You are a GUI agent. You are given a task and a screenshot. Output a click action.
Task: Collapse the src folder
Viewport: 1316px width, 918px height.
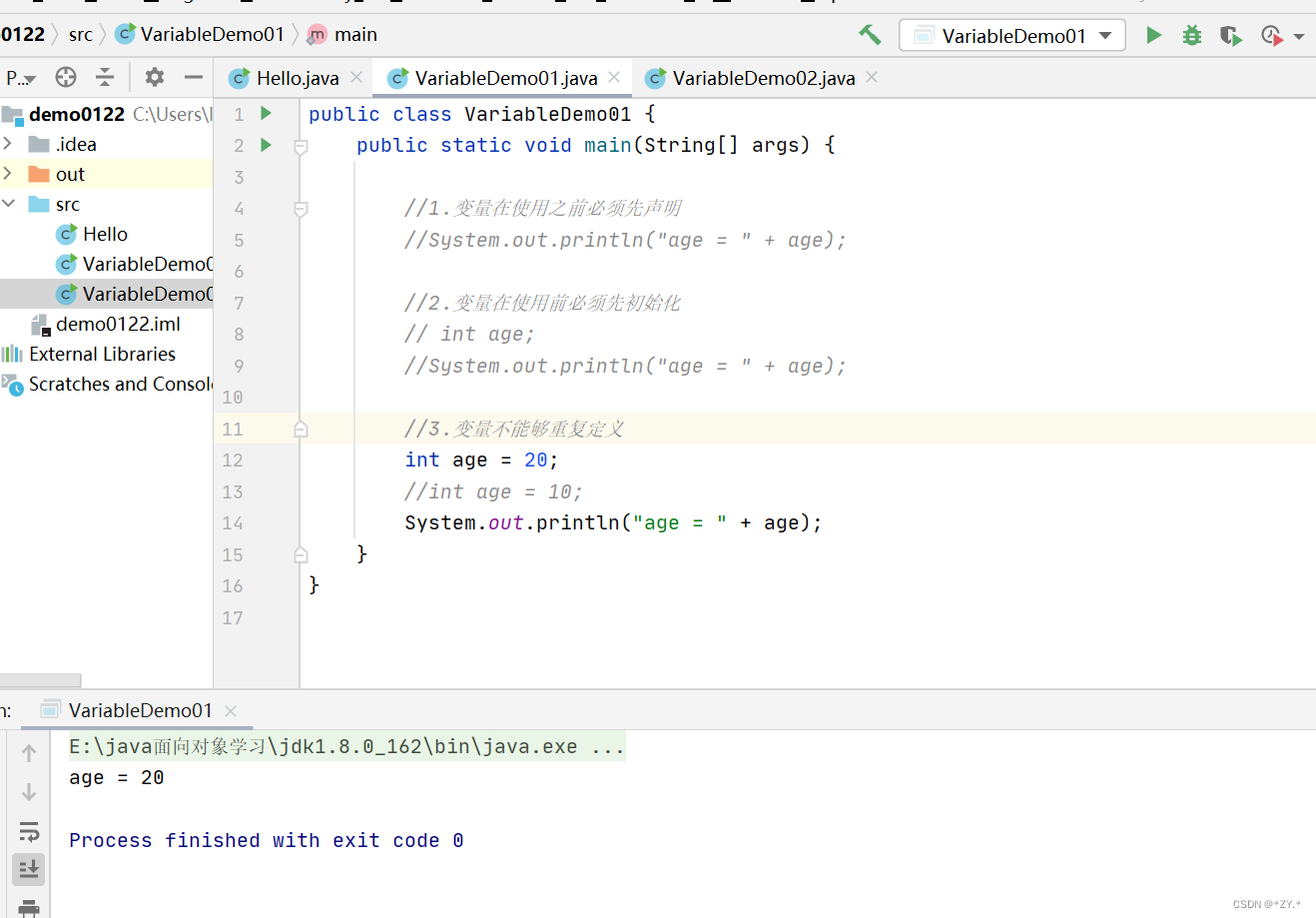(x=9, y=204)
